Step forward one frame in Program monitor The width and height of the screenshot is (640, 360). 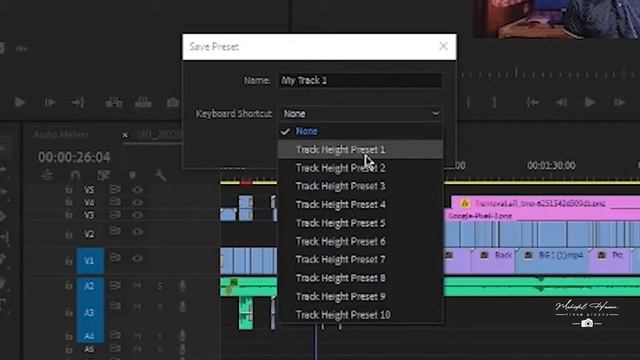coord(620,102)
